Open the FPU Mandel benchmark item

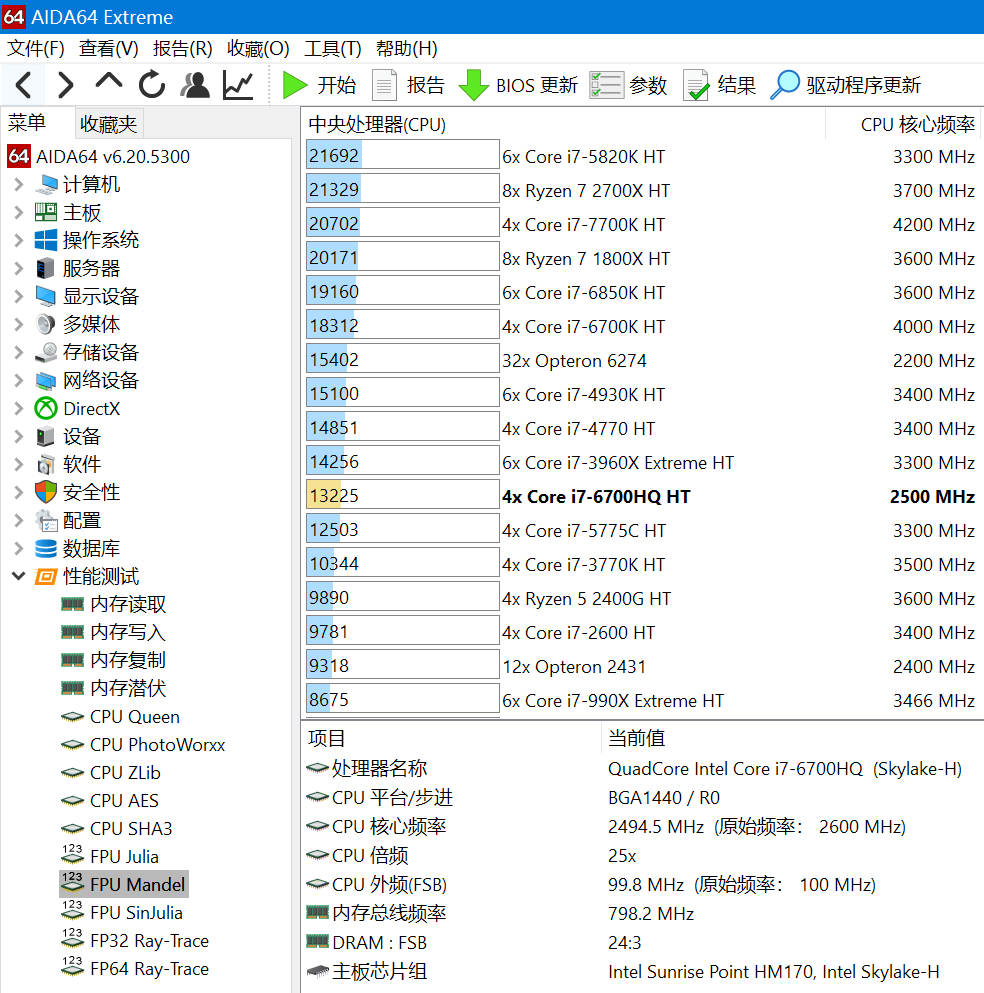click(124, 884)
